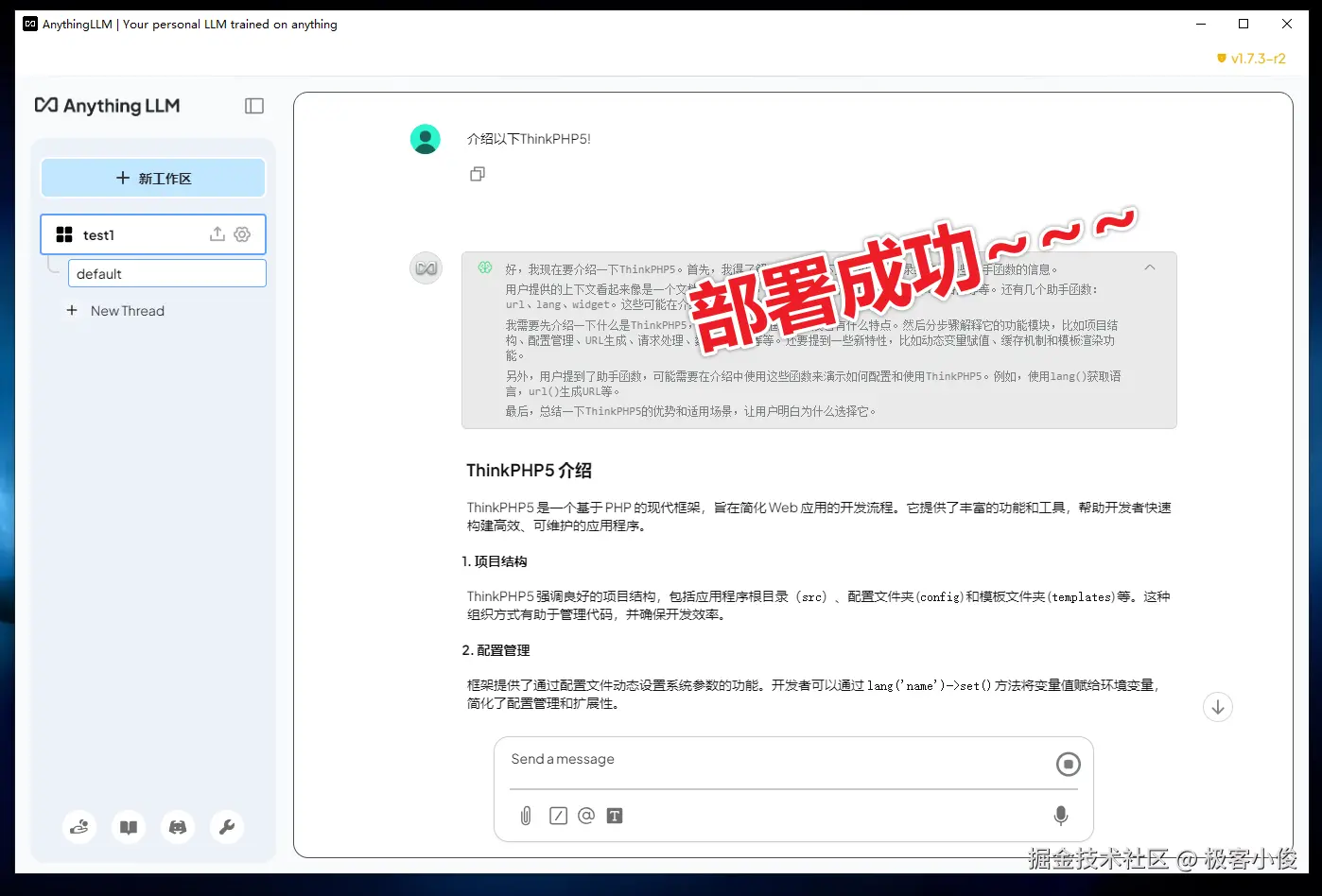Viewport: 1322px width, 896px height.
Task: Open test1 workspace settings gear
Action: (x=242, y=234)
